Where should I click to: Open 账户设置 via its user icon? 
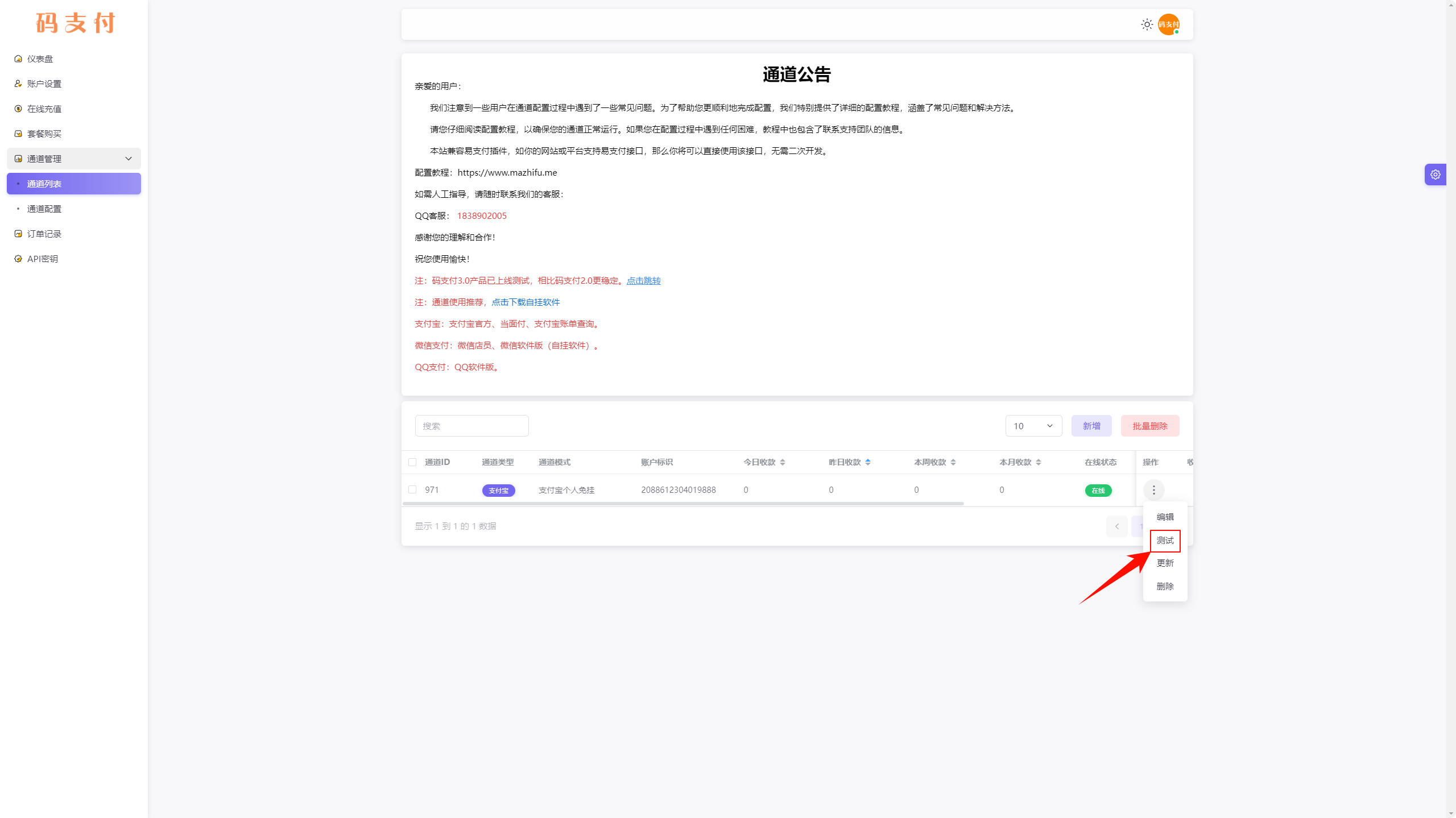click(18, 84)
